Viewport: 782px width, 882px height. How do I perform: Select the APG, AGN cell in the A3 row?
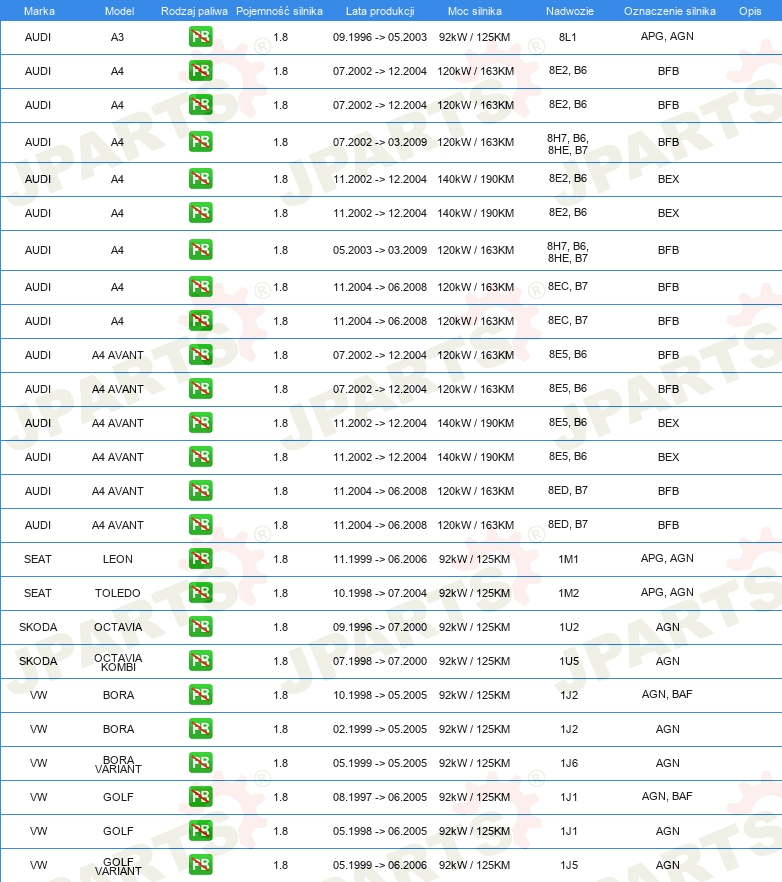click(667, 36)
